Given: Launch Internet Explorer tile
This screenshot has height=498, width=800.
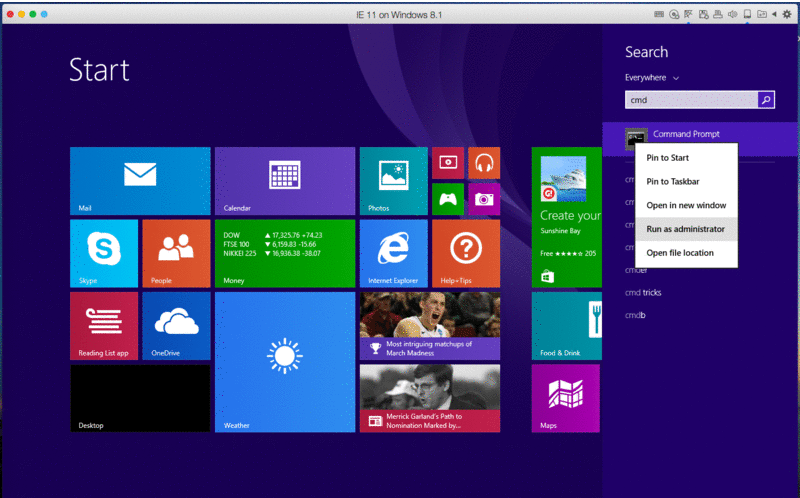Looking at the screenshot, I should pos(393,254).
